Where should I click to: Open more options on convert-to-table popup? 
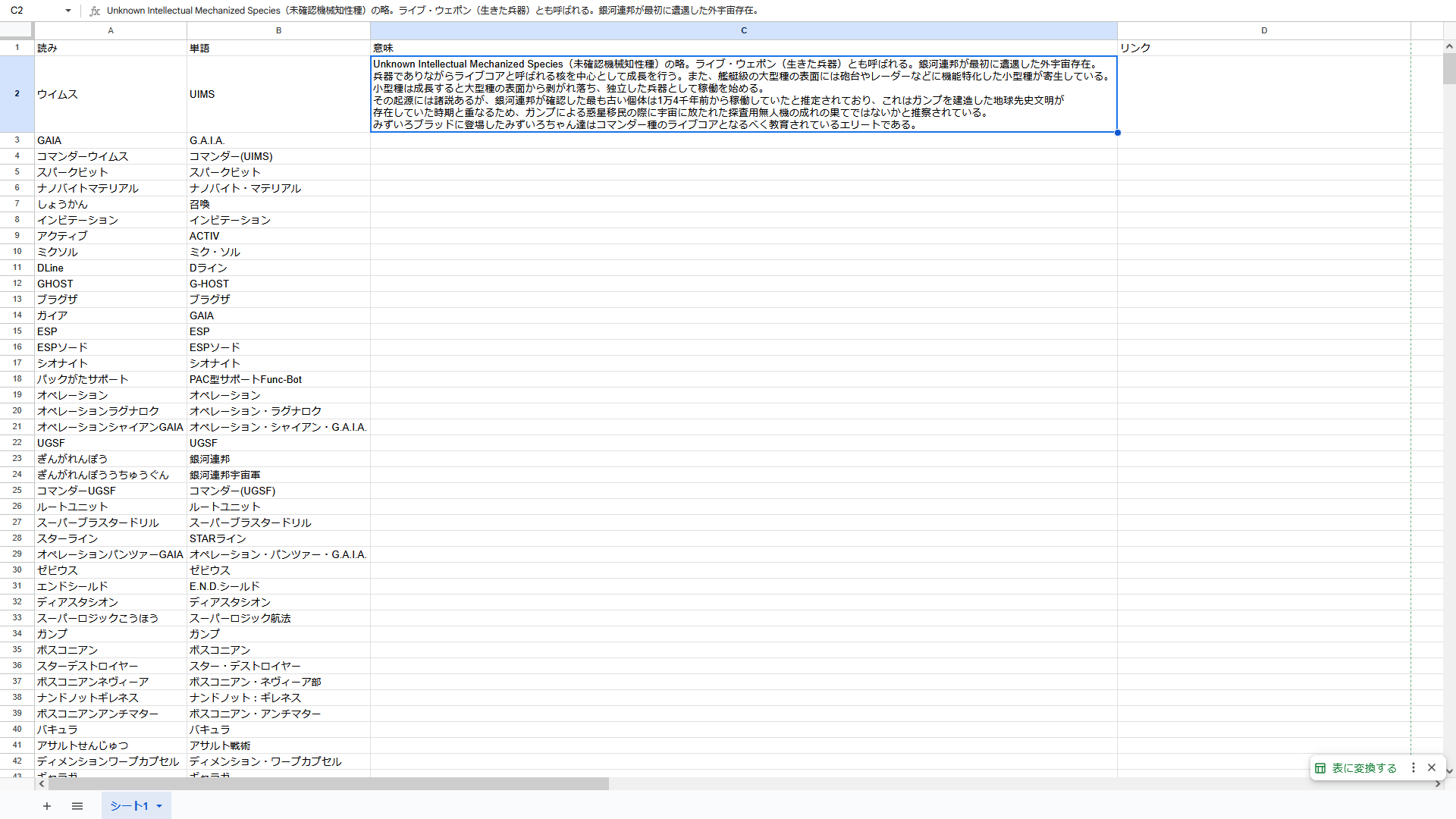click(x=1414, y=767)
